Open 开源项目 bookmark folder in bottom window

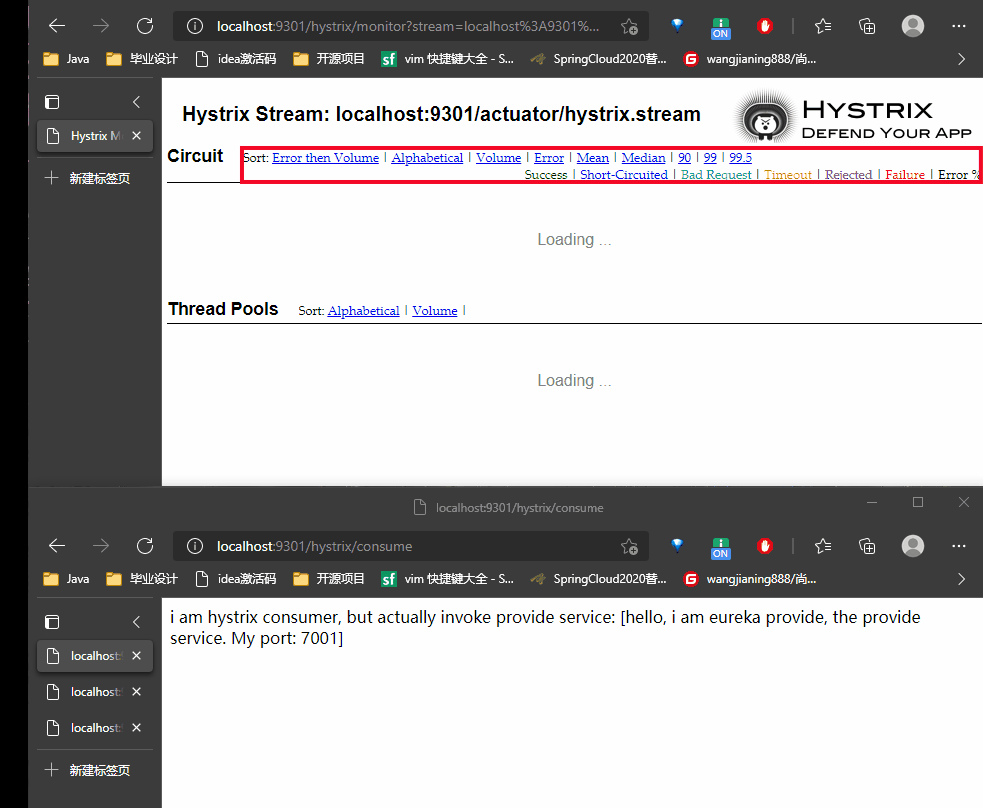[x=329, y=579]
